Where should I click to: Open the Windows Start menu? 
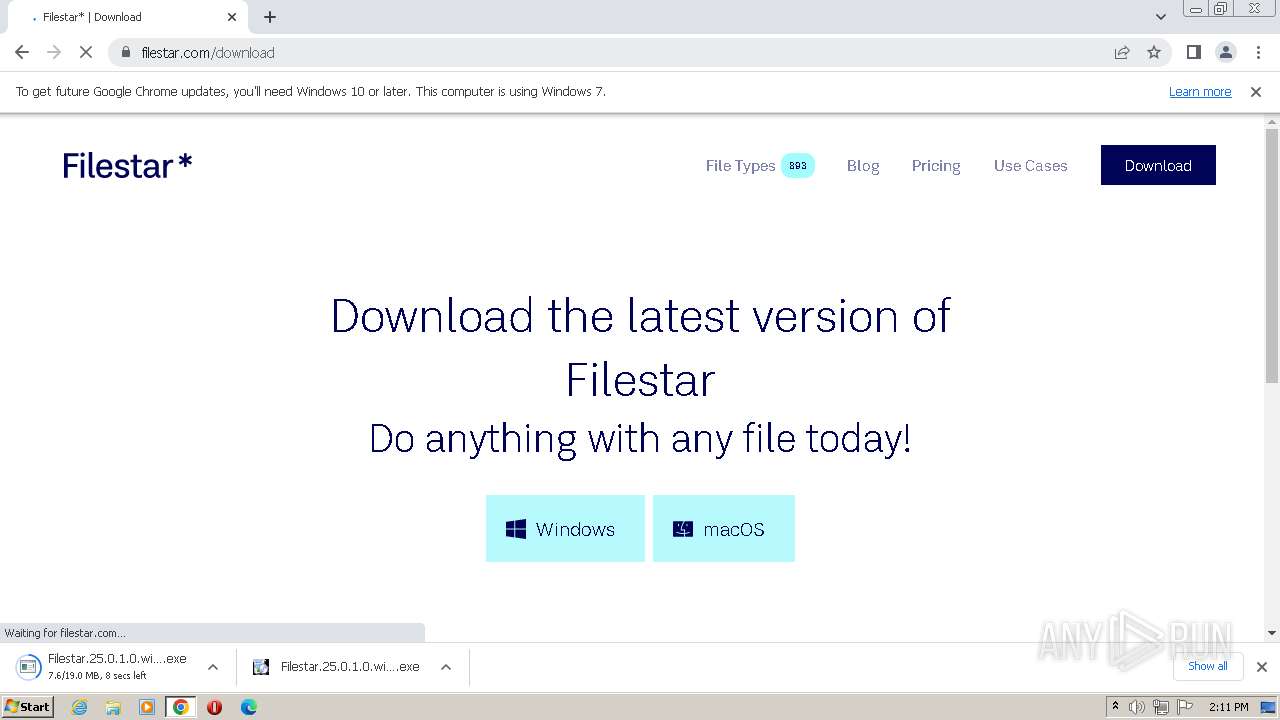(x=27, y=707)
